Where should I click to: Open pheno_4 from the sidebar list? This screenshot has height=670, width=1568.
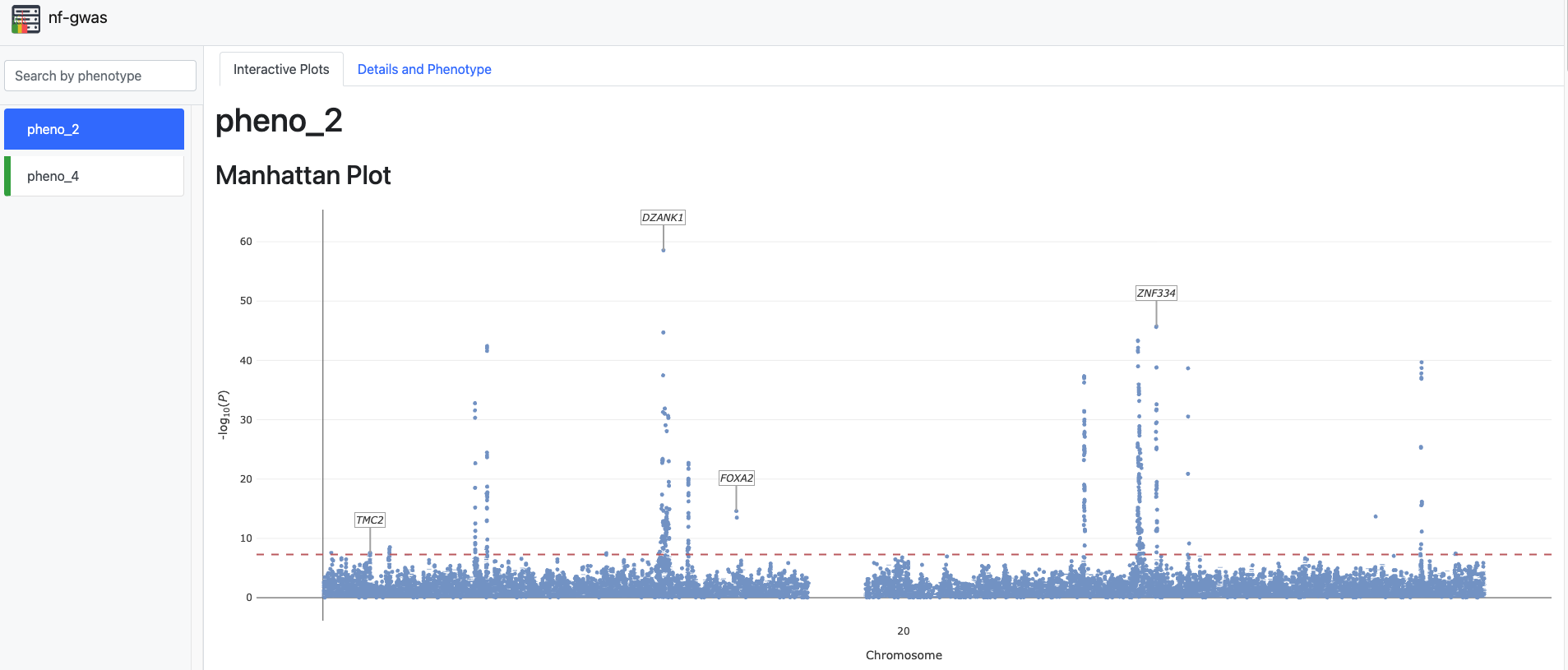(x=94, y=176)
